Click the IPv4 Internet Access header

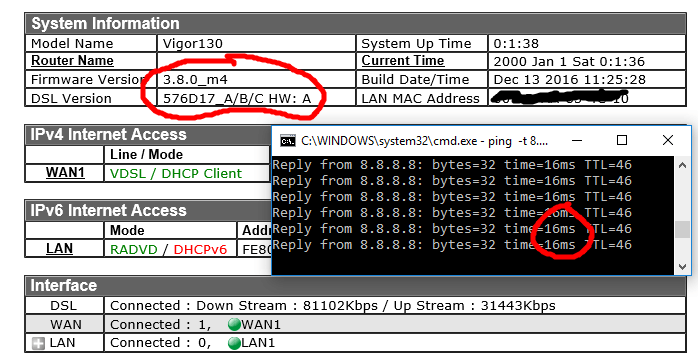(108, 134)
